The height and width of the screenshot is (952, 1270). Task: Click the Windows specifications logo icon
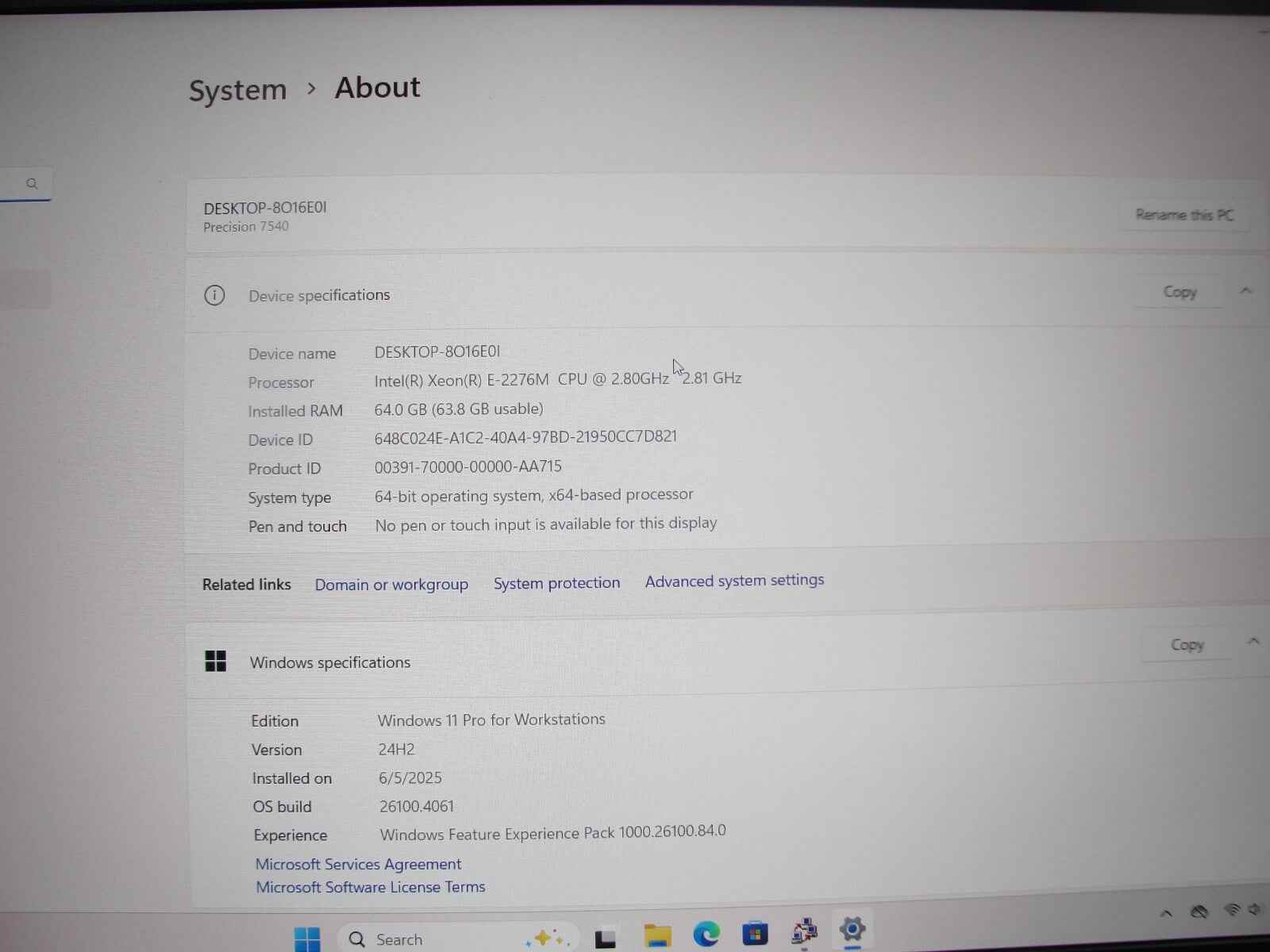pos(216,661)
